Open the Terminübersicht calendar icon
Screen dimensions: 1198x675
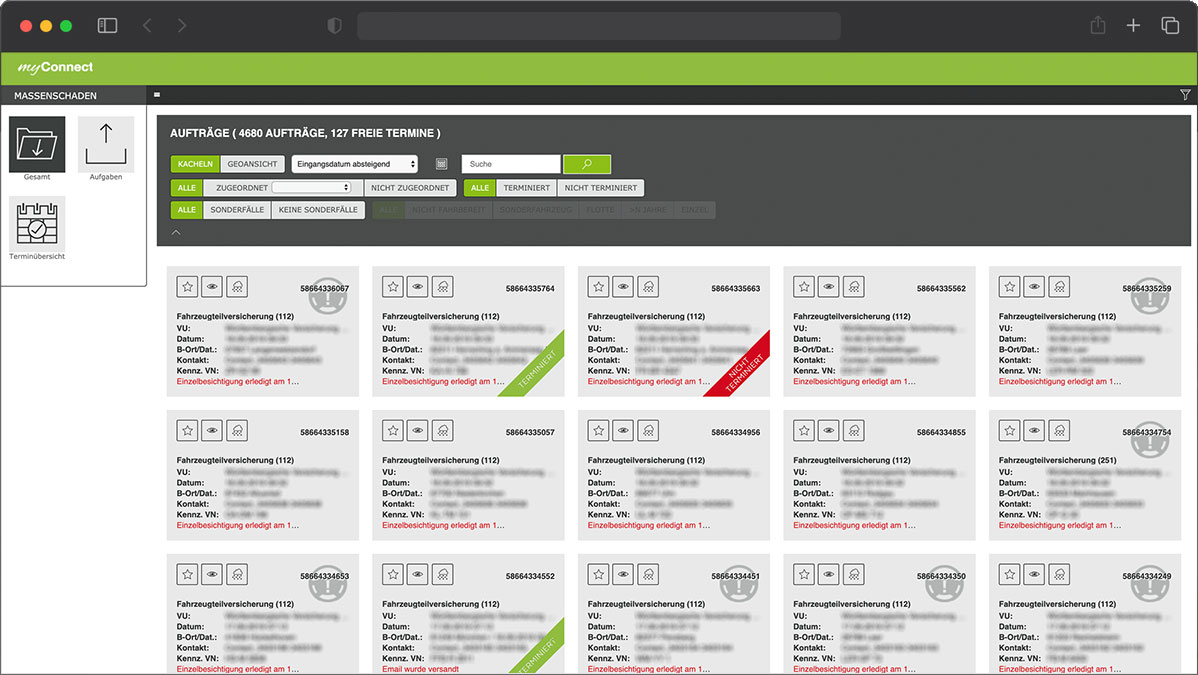coord(37,223)
